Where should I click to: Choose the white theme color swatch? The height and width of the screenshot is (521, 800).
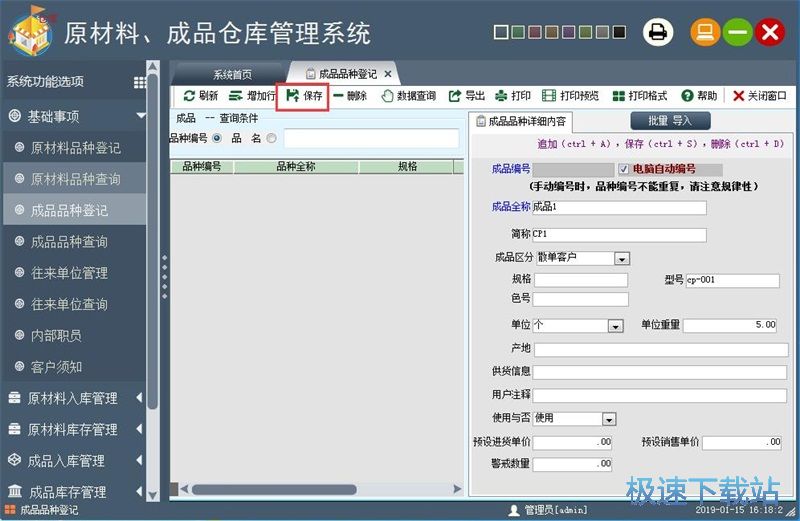pos(502,32)
